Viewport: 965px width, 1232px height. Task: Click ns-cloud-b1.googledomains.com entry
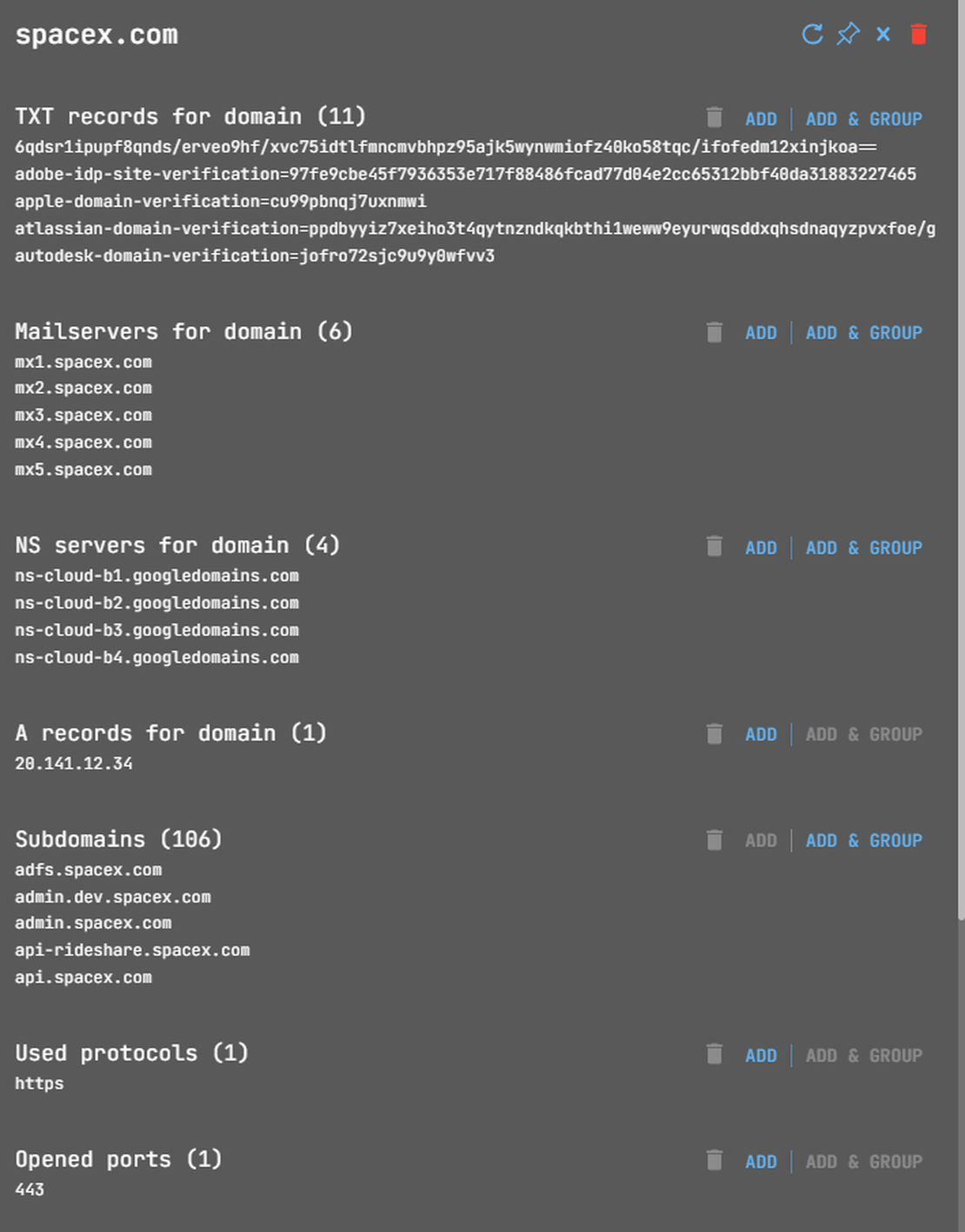pyautogui.click(x=157, y=576)
